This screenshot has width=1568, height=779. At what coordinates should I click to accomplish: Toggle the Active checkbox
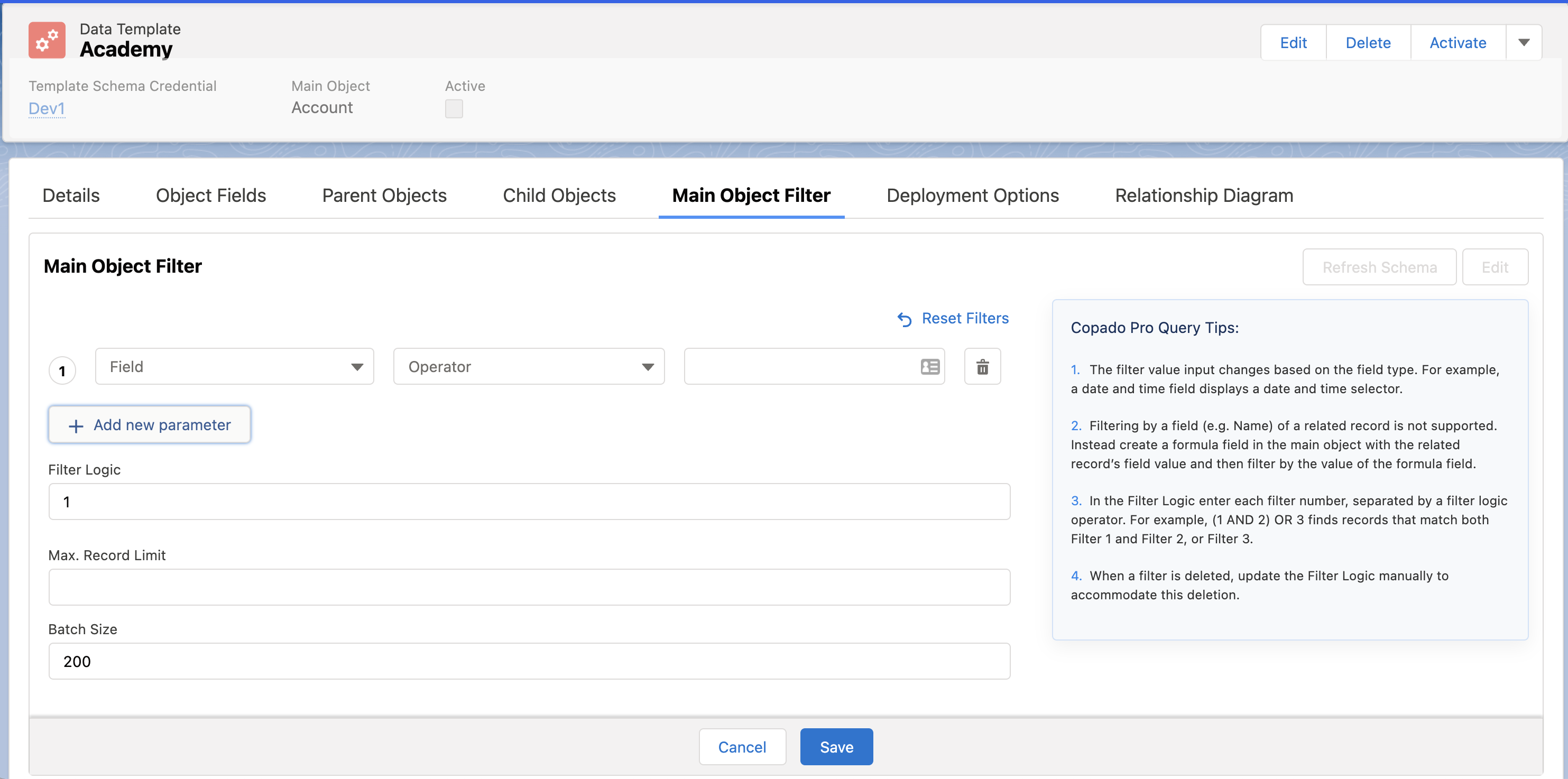(x=454, y=109)
